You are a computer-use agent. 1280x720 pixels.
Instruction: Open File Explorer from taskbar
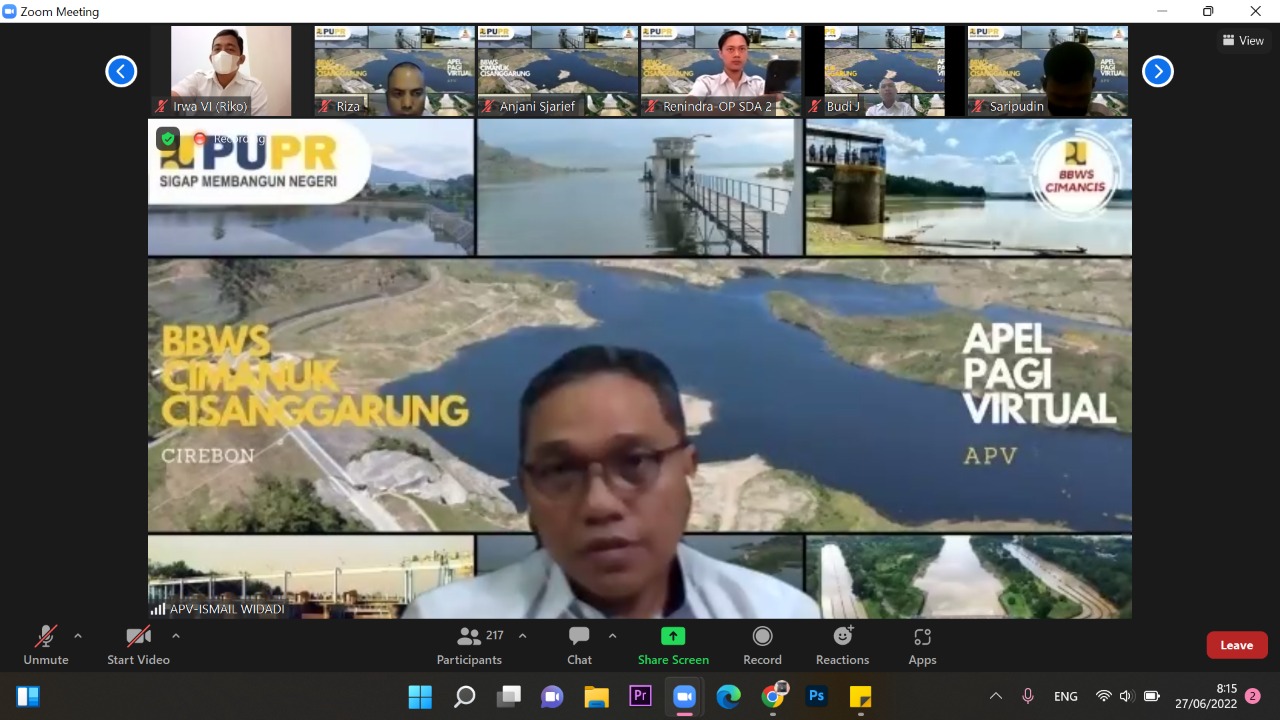pos(596,696)
